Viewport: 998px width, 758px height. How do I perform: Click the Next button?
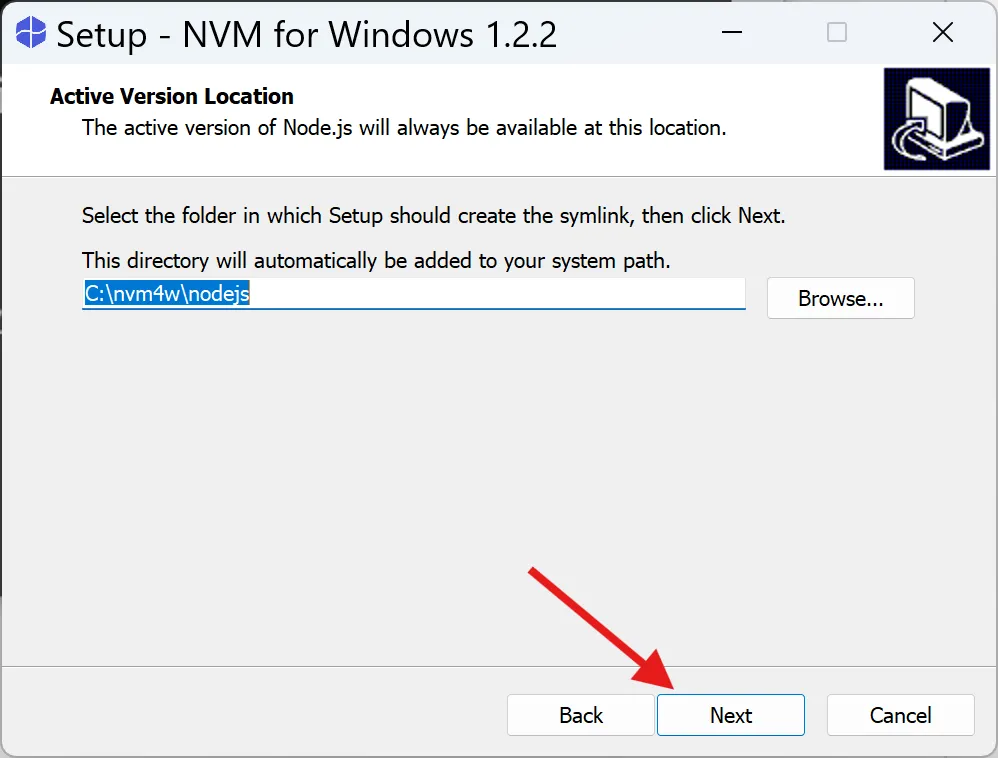(x=731, y=715)
